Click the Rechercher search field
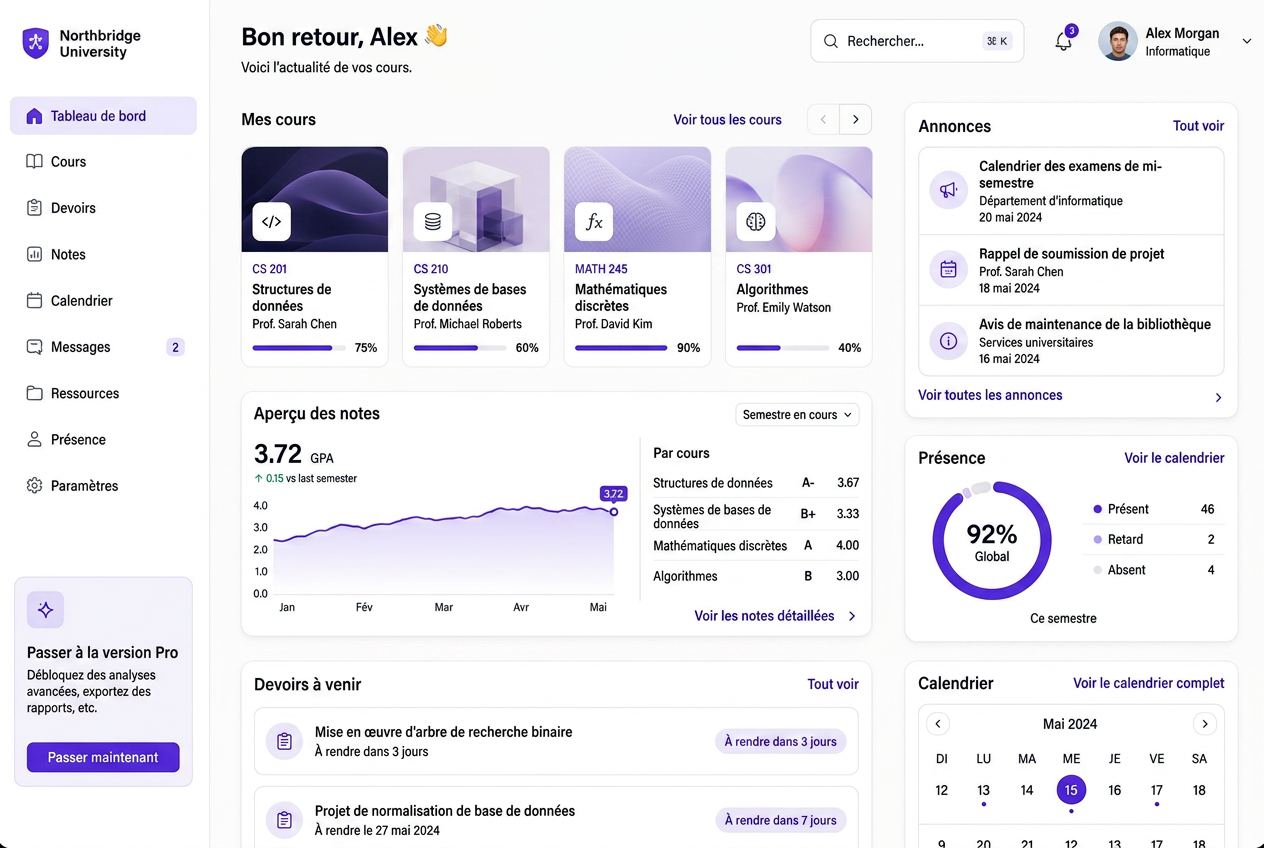 (917, 42)
